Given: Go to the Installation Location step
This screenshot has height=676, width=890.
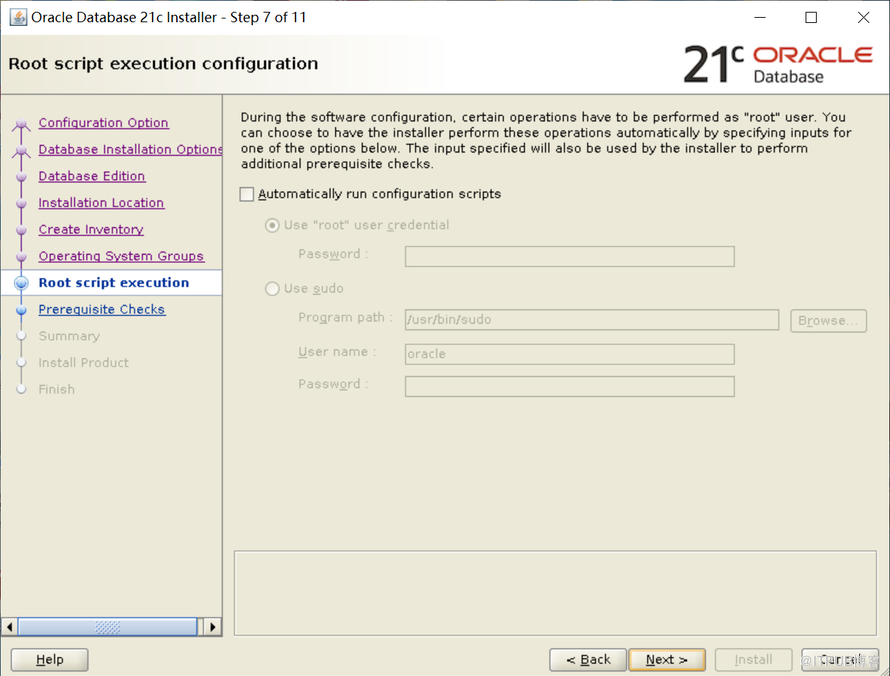Looking at the screenshot, I should [x=101, y=203].
